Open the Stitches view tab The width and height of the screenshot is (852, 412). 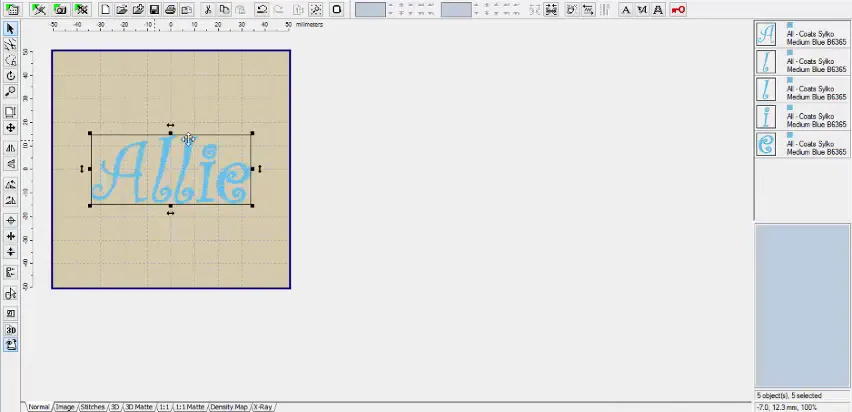coord(92,407)
